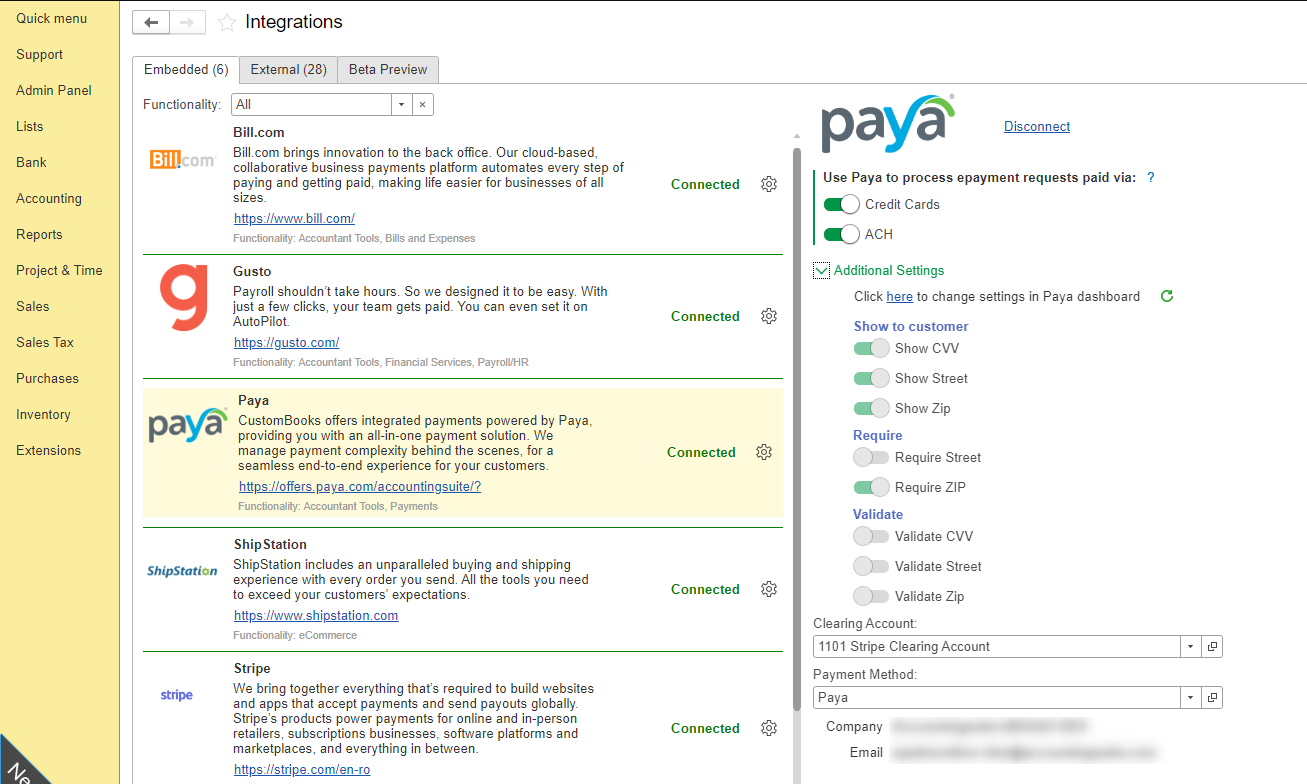Open the Functionality filter dropdown
This screenshot has width=1307, height=784.
point(401,104)
